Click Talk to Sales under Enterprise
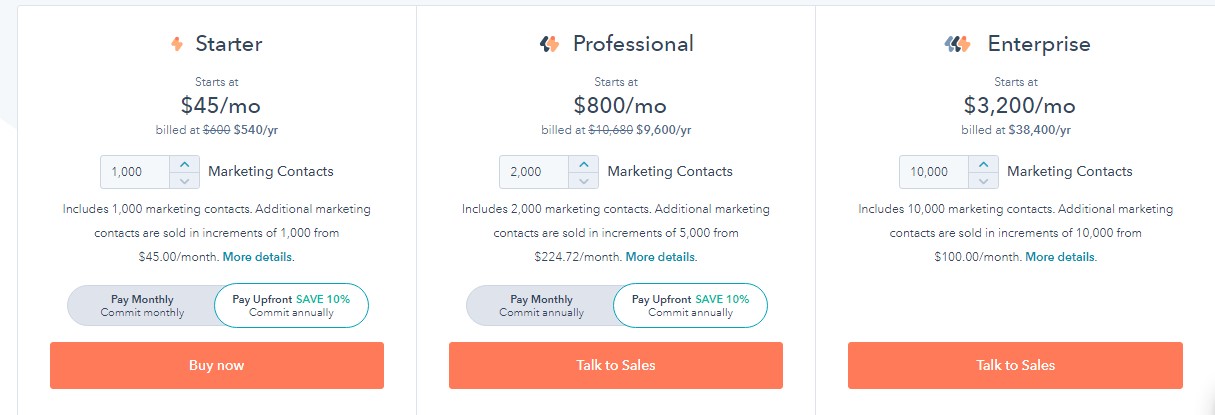The width and height of the screenshot is (1215, 415). (1015, 365)
